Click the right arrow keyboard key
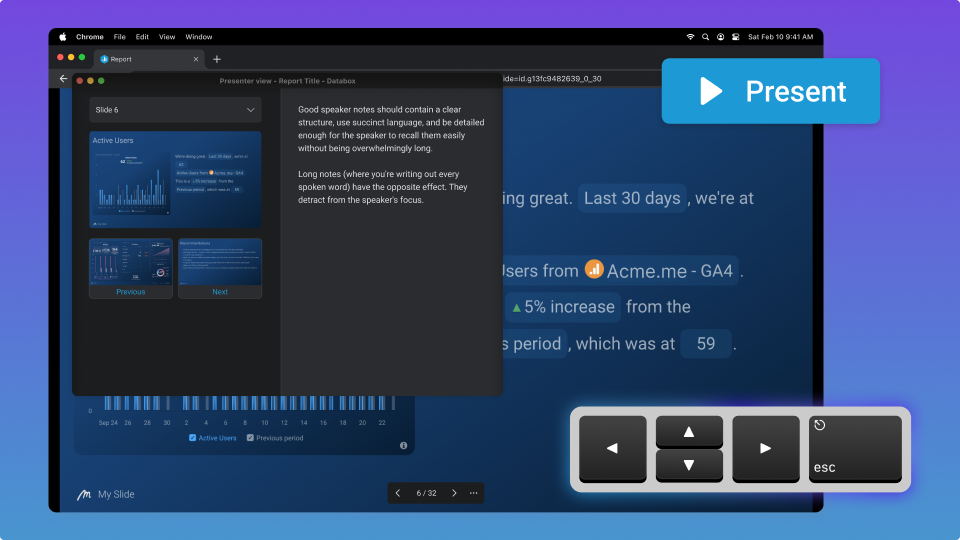Image resolution: width=960 pixels, height=540 pixels. 766,449
